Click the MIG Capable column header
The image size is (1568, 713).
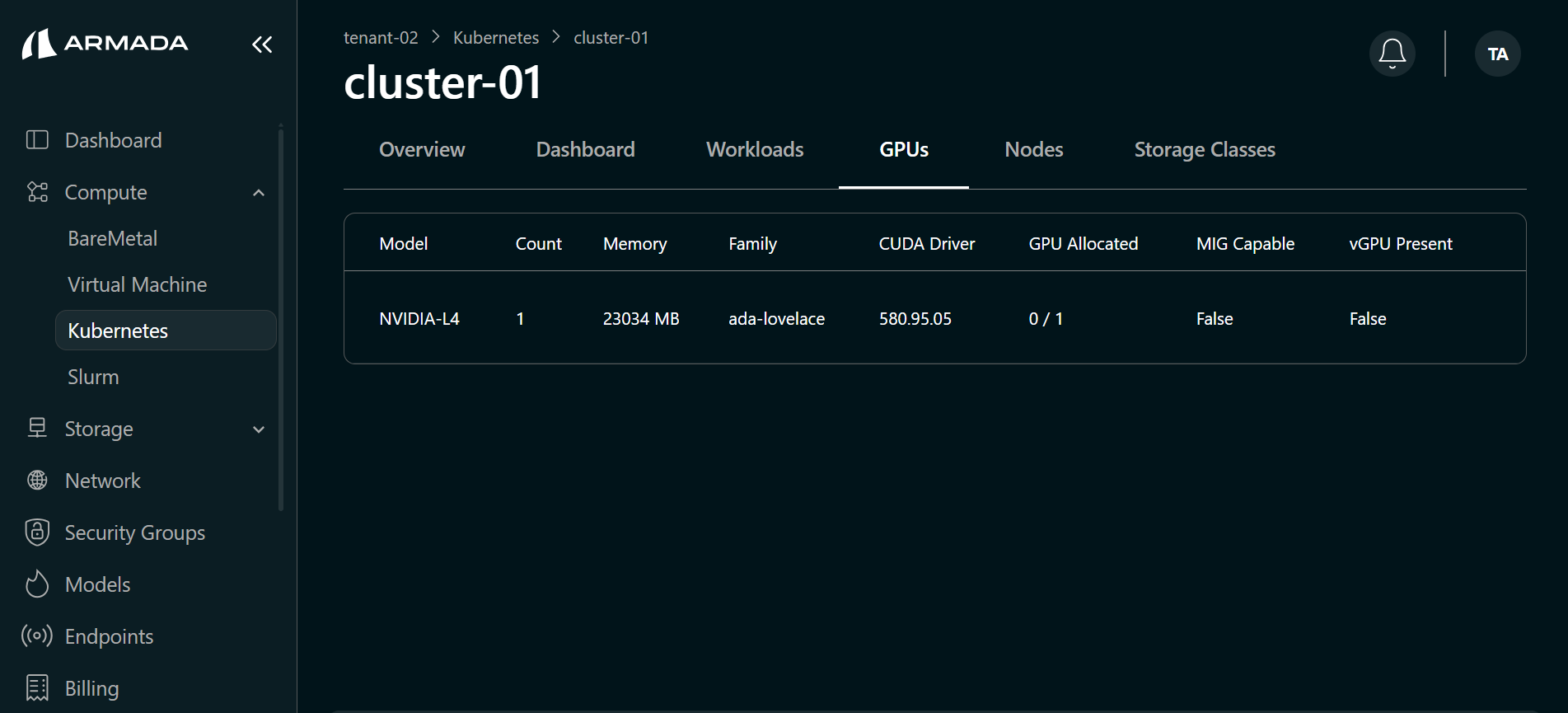pyautogui.click(x=1246, y=244)
